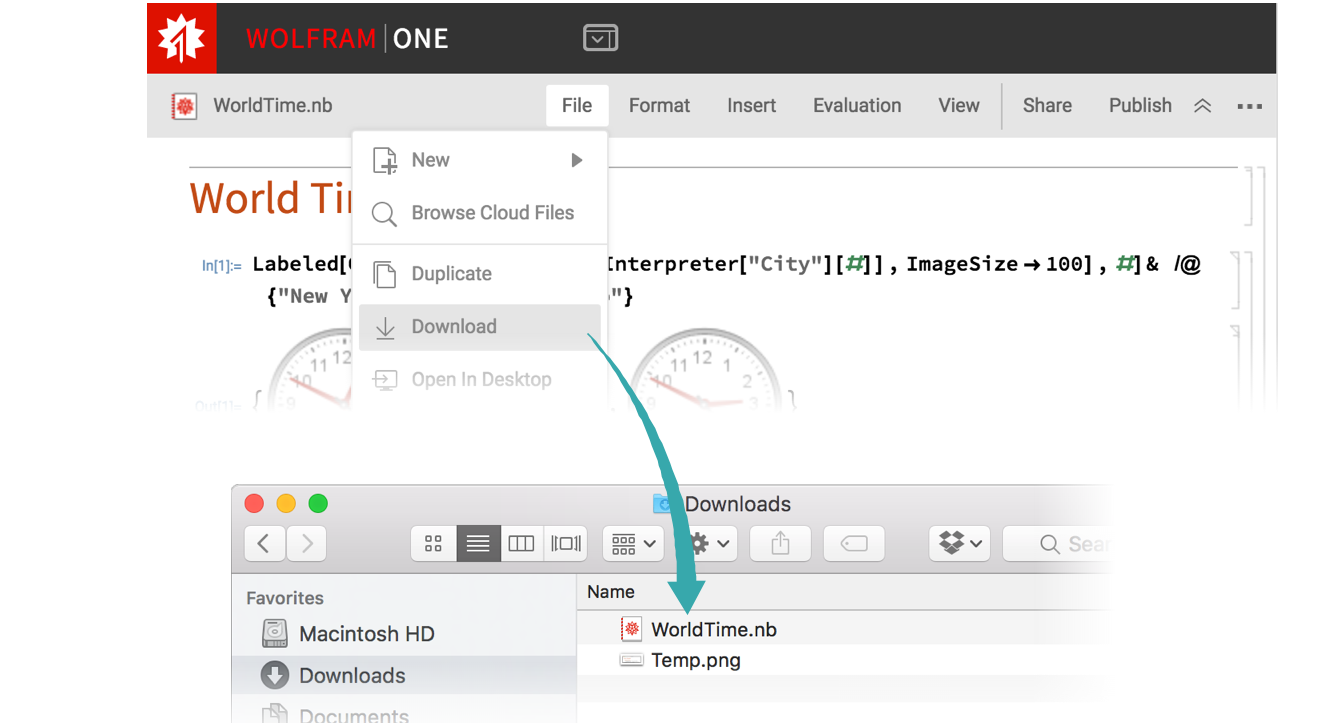Collapse the toolbar with double chevron icon
This screenshot has height=724, width=1340.
[x=1203, y=106]
